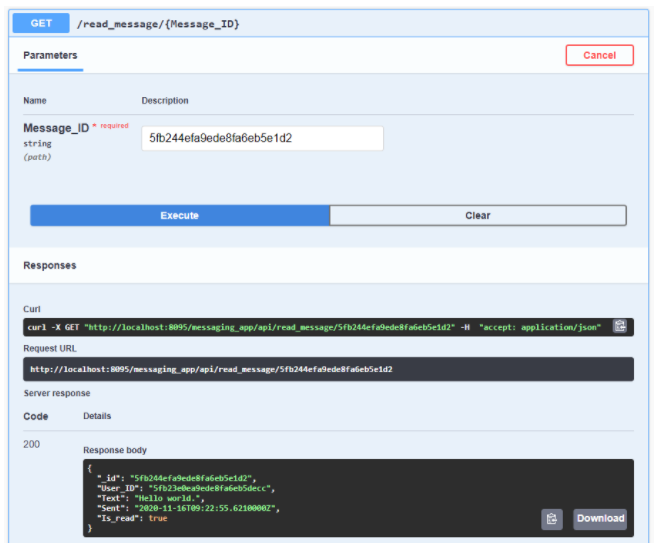The image size is (660, 557).
Task: Download the response body
Action: click(600, 518)
